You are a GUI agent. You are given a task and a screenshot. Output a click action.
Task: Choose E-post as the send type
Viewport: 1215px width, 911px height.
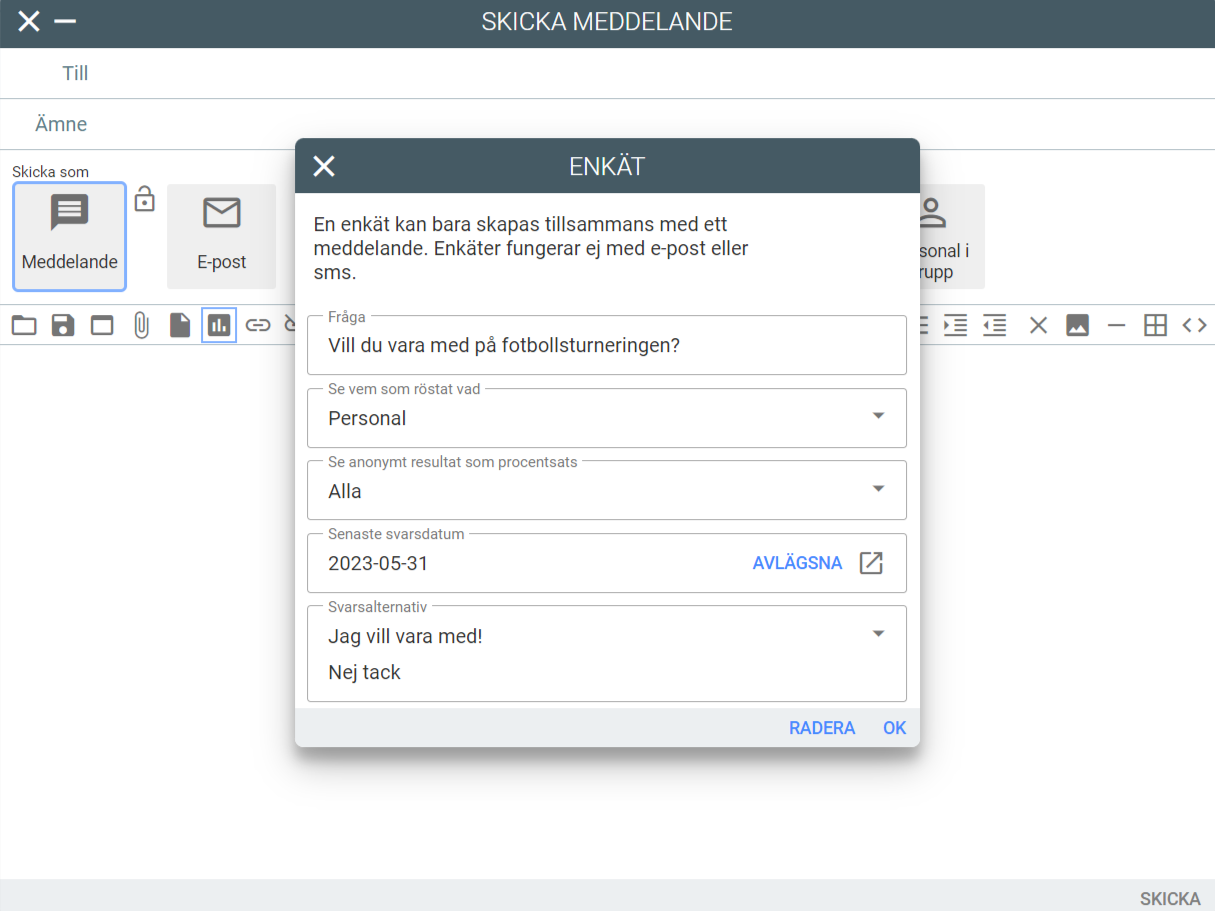(x=221, y=237)
